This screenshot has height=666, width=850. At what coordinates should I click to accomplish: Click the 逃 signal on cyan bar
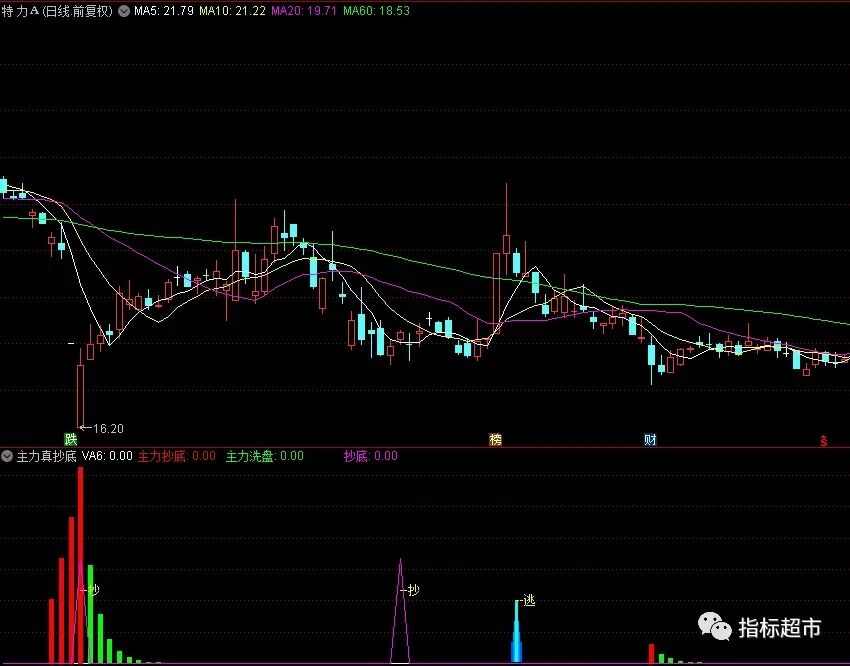click(x=529, y=600)
